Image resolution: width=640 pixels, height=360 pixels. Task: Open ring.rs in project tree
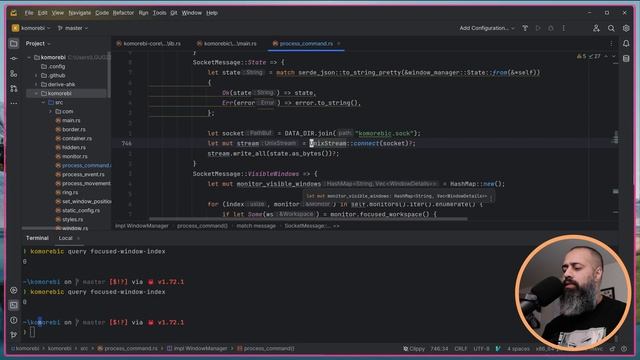click(67, 192)
